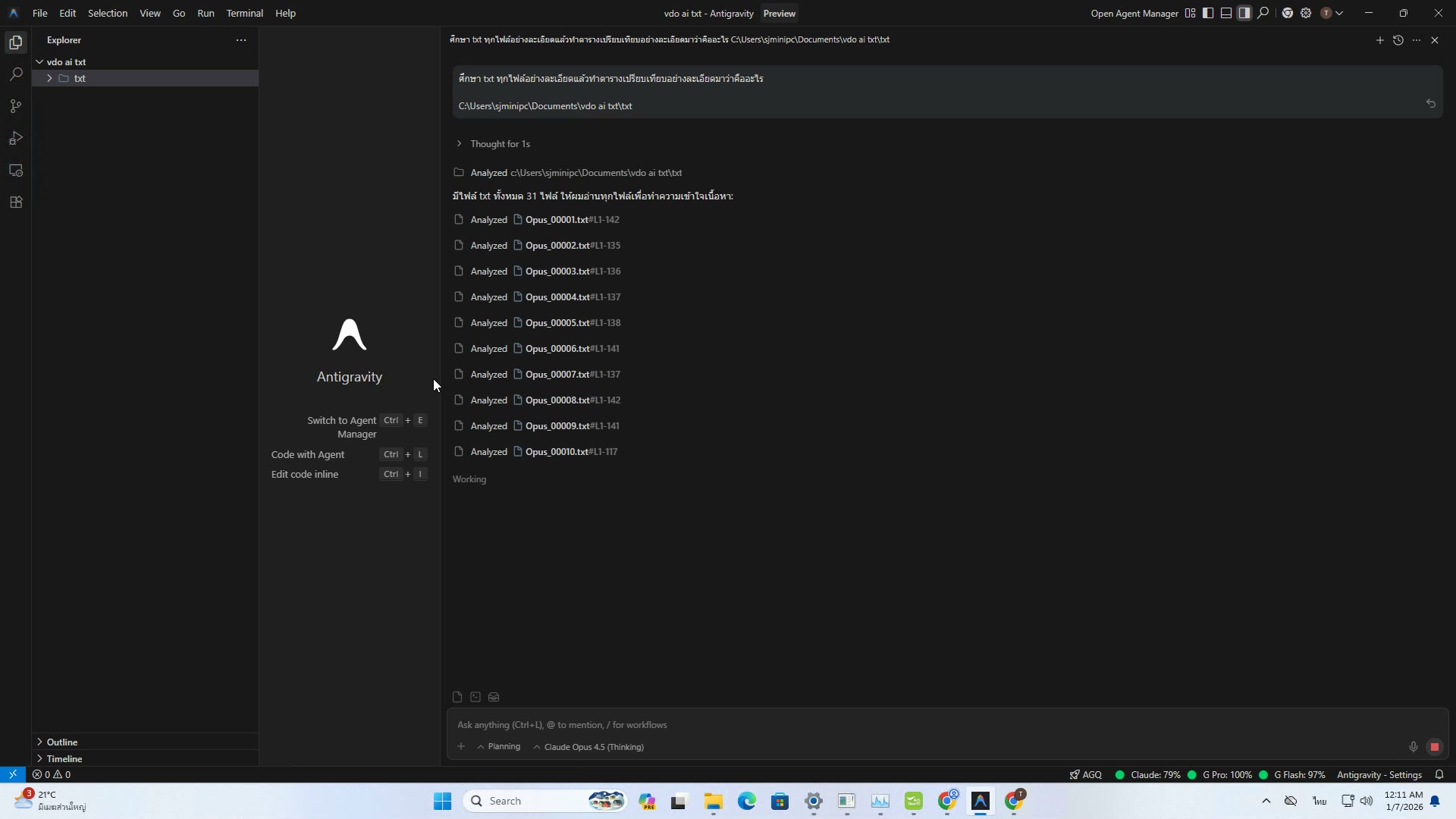The image size is (1456, 819).
Task: Open the Run and Debug view
Action: click(16, 138)
